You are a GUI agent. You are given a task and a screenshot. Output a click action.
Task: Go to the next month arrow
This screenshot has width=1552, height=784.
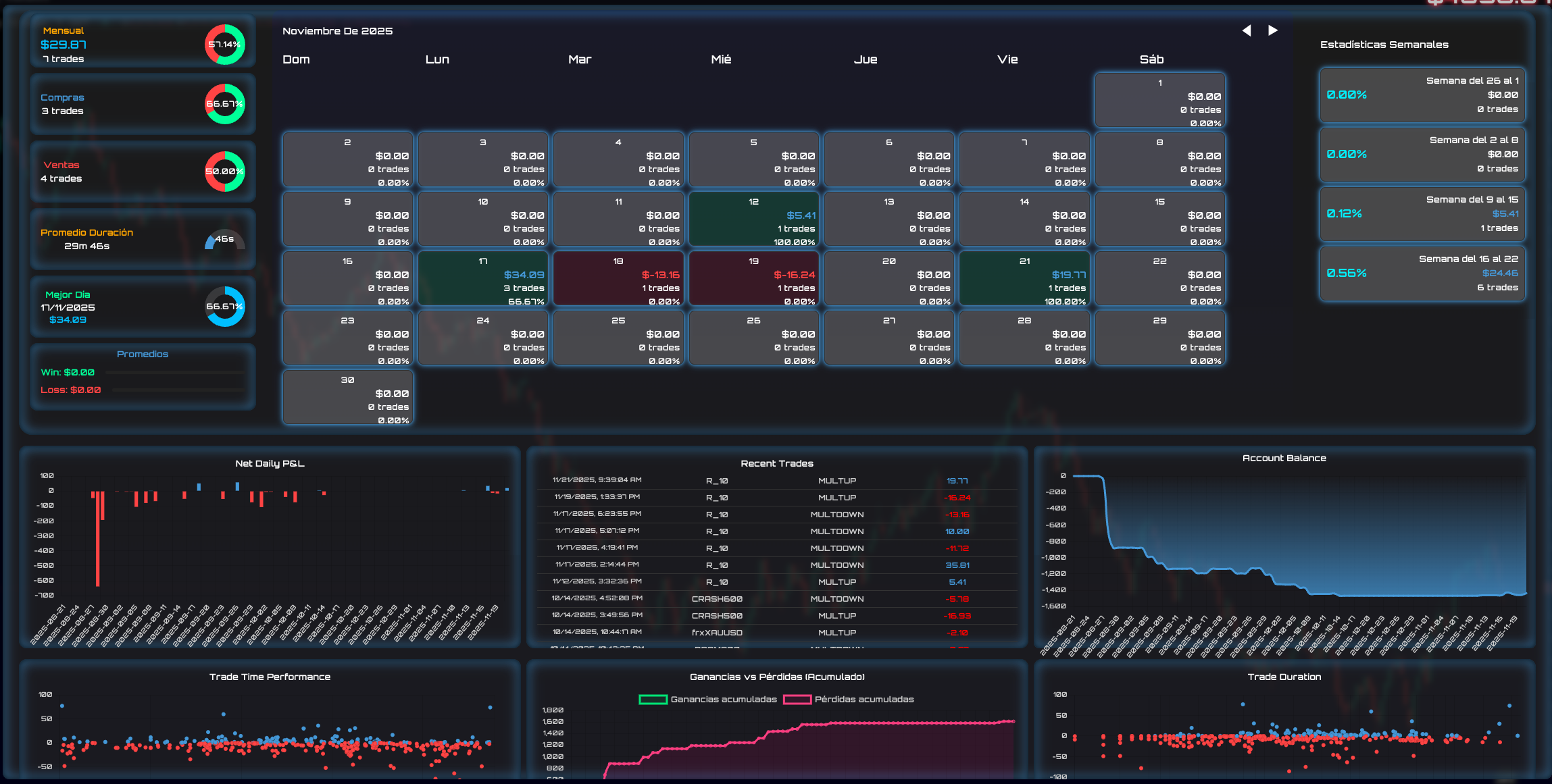pos(1273,30)
